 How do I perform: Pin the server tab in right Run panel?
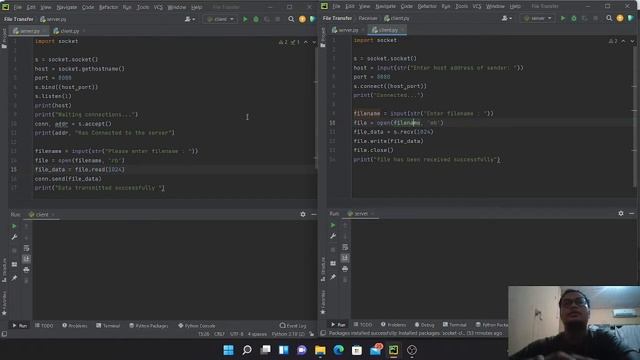(x=333, y=277)
